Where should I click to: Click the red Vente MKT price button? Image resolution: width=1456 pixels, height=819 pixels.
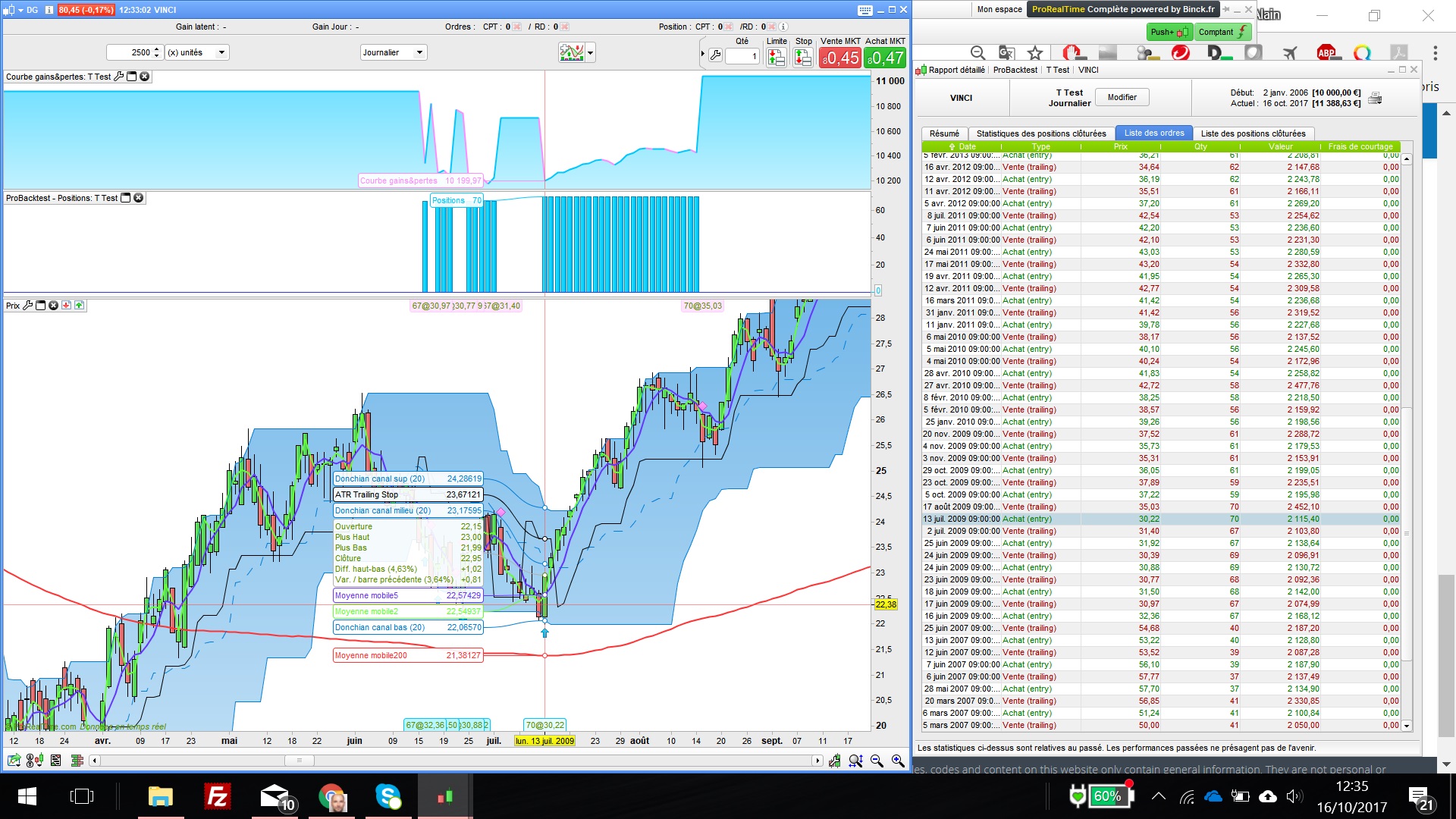[x=839, y=58]
